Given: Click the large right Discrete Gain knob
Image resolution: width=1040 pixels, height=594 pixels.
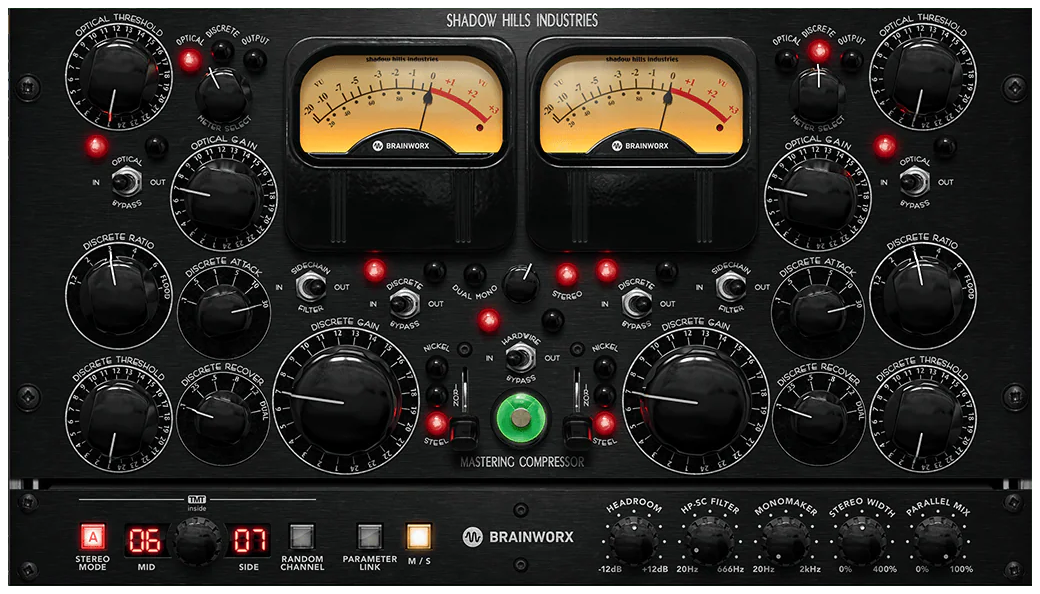Looking at the screenshot, I should tap(696, 400).
